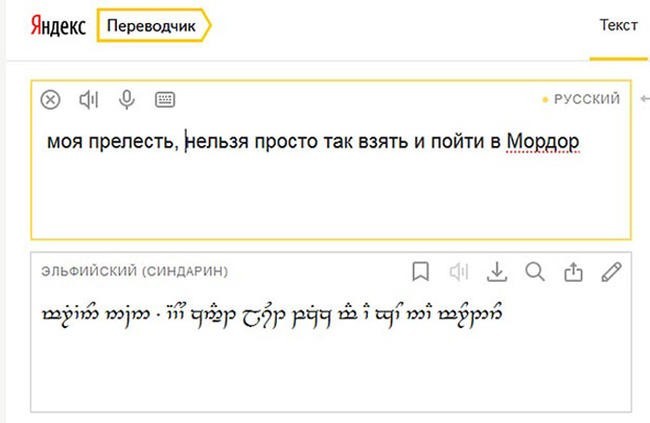Bookmark the Sindarin translation
The height and width of the screenshot is (423, 650).
coord(421,272)
